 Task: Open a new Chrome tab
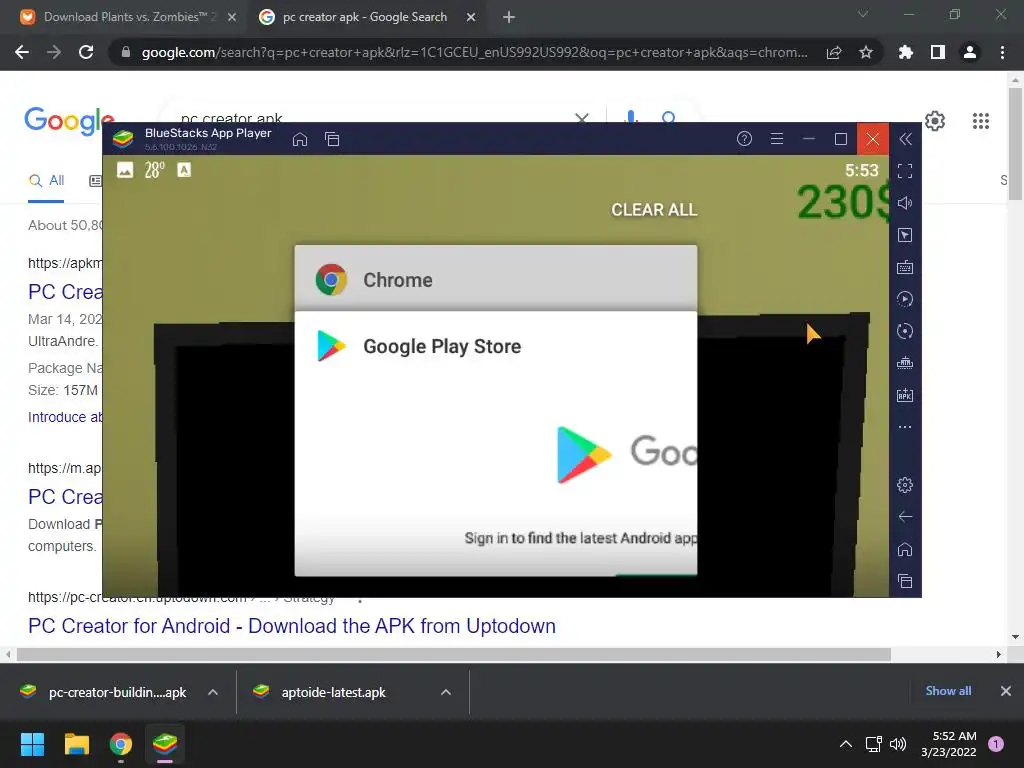tap(509, 17)
